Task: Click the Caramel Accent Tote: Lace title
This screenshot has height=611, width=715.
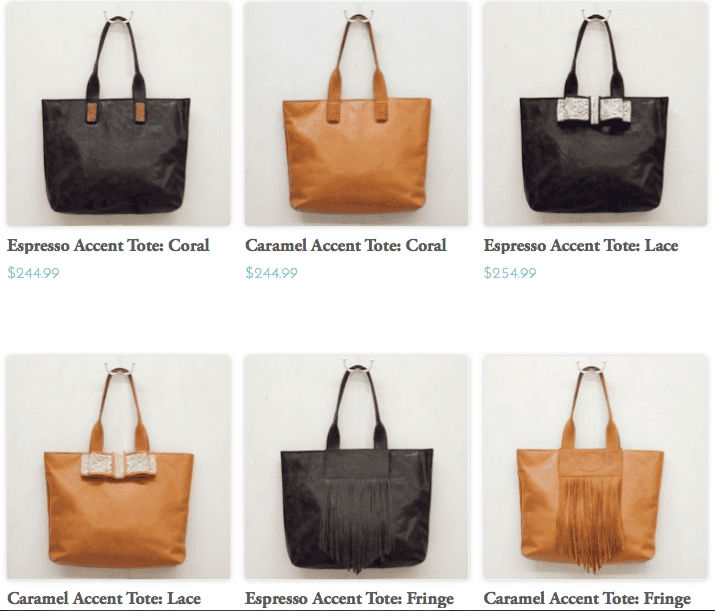Action: (x=104, y=598)
